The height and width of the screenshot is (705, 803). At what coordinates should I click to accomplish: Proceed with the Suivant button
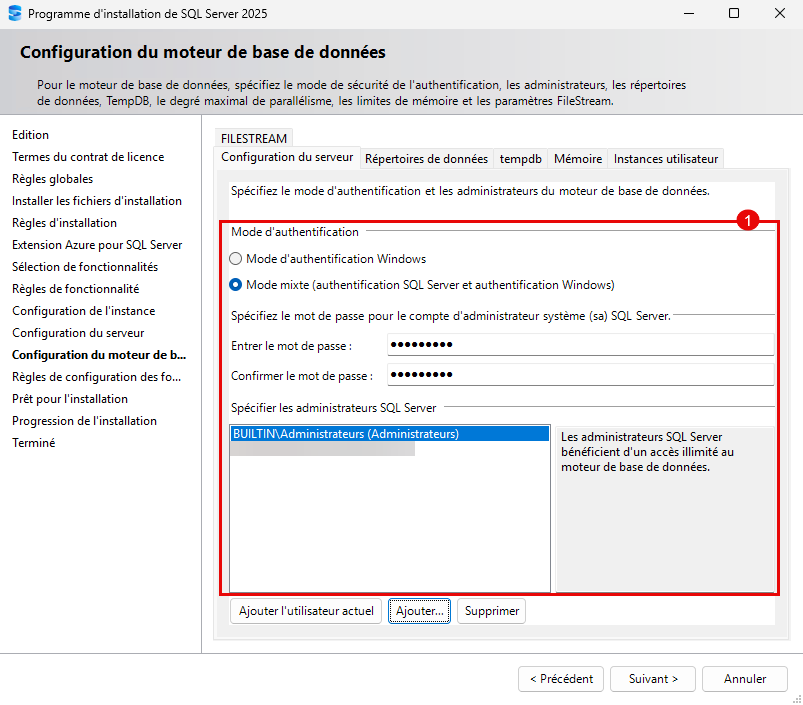[x=653, y=679]
